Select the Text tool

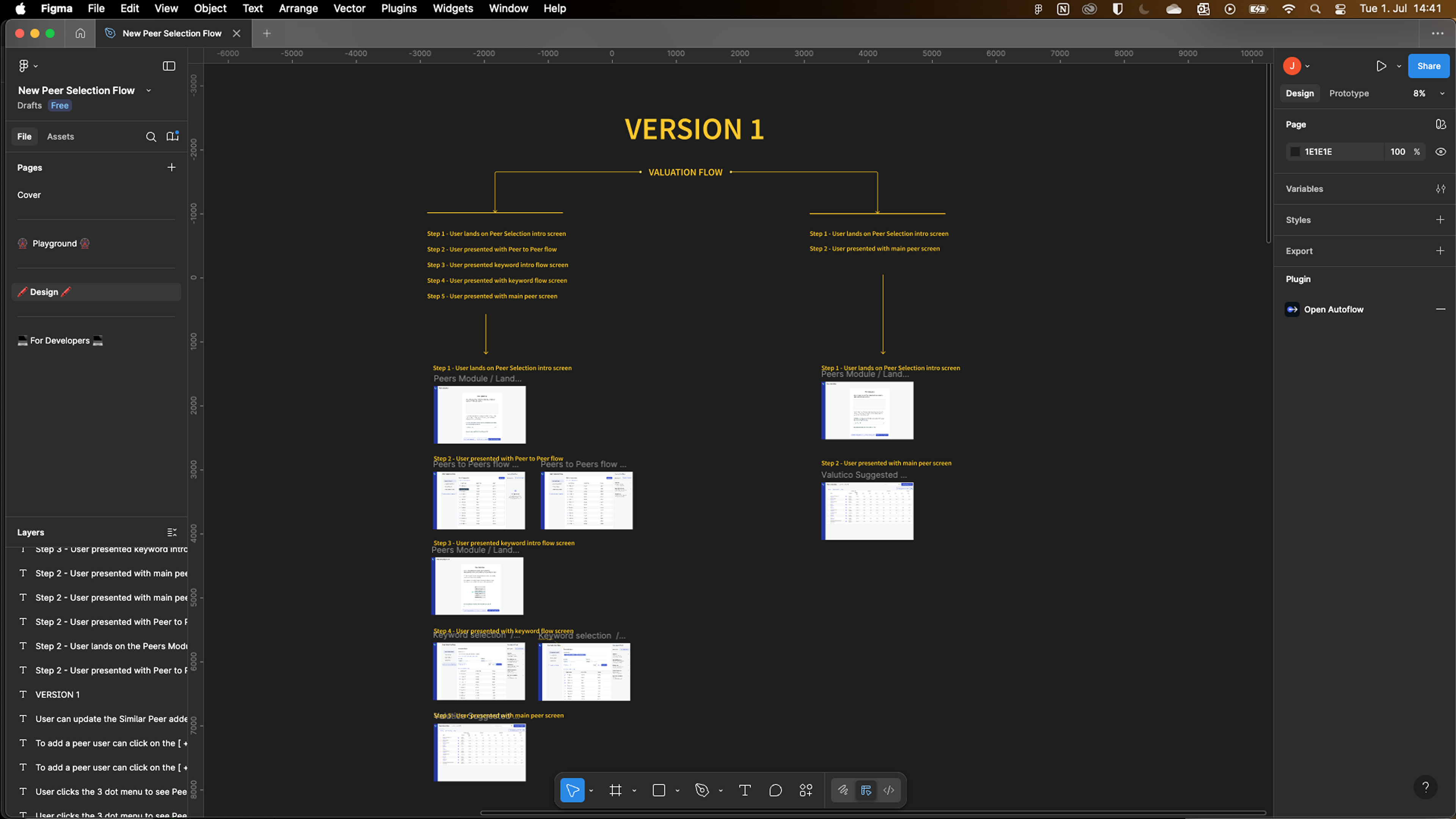(x=744, y=790)
